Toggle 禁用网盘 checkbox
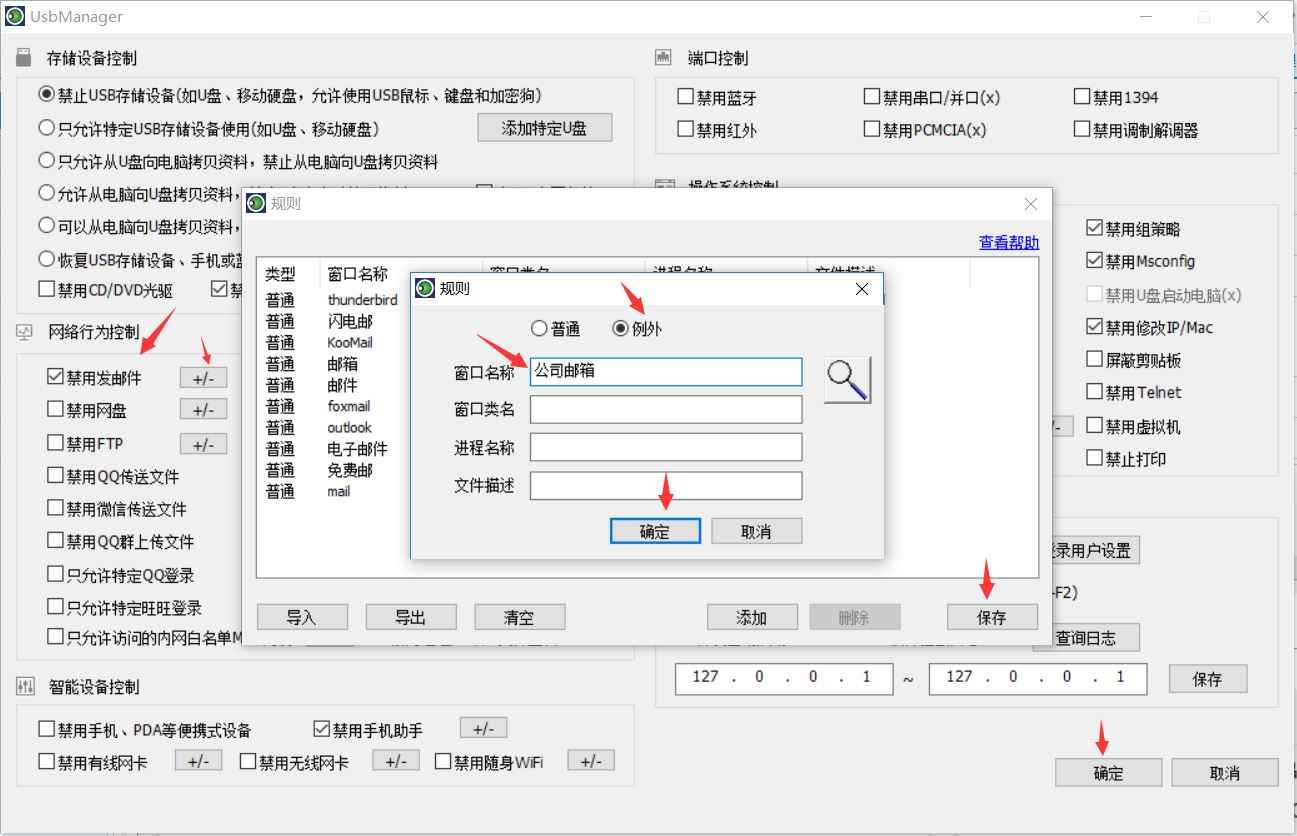Image resolution: width=1297 pixels, height=836 pixels. pos(56,410)
